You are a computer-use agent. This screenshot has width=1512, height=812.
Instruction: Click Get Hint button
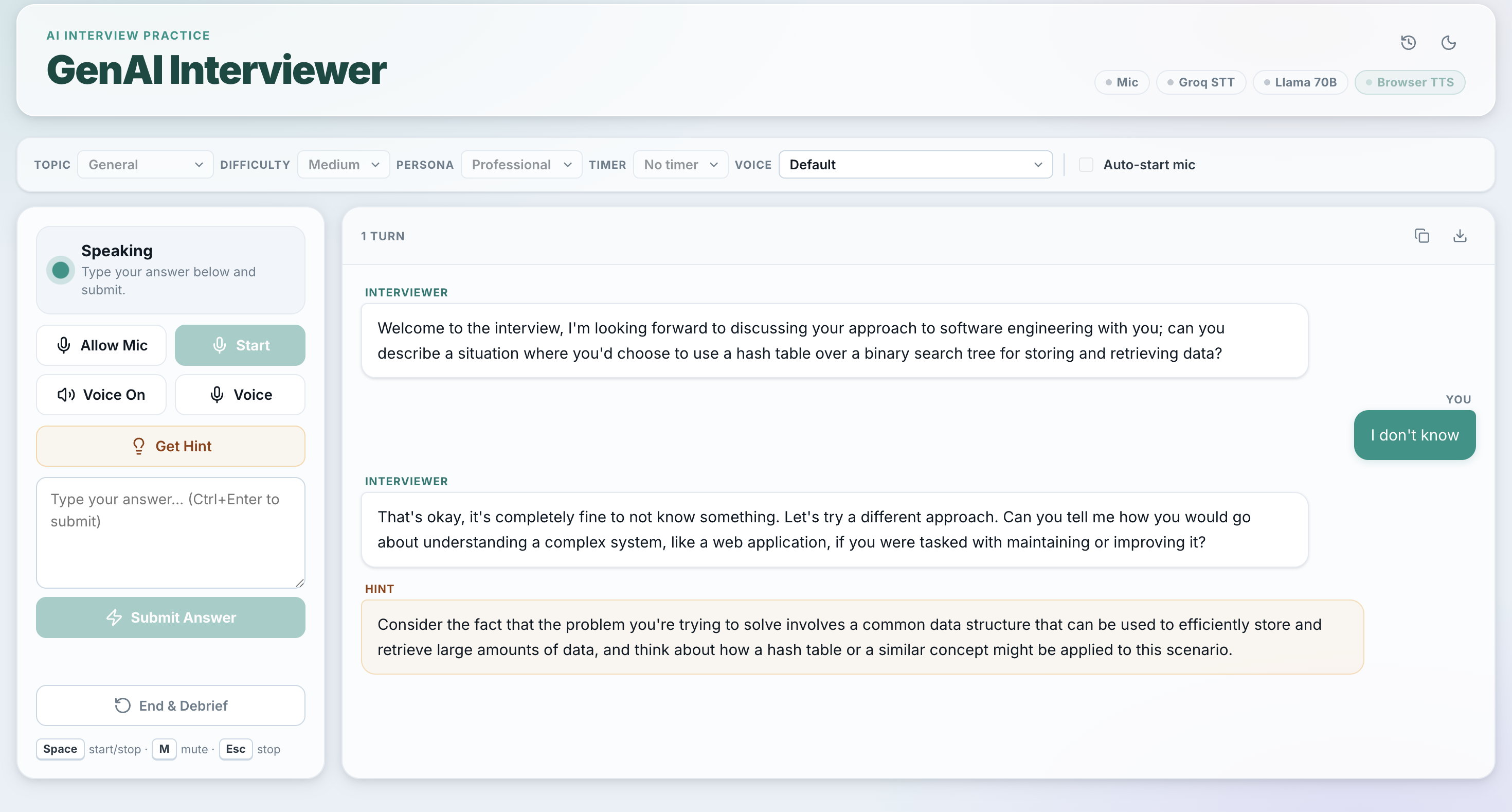point(171,446)
